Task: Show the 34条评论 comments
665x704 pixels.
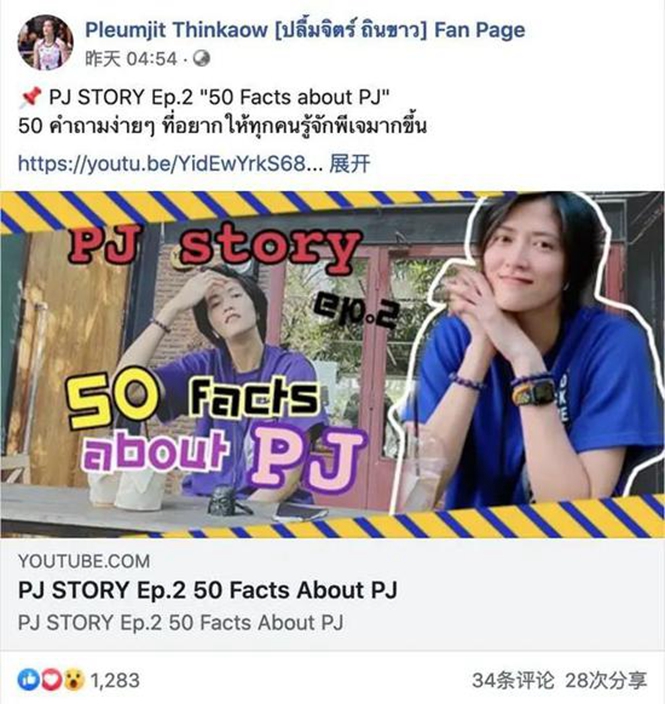Action: 513,680
